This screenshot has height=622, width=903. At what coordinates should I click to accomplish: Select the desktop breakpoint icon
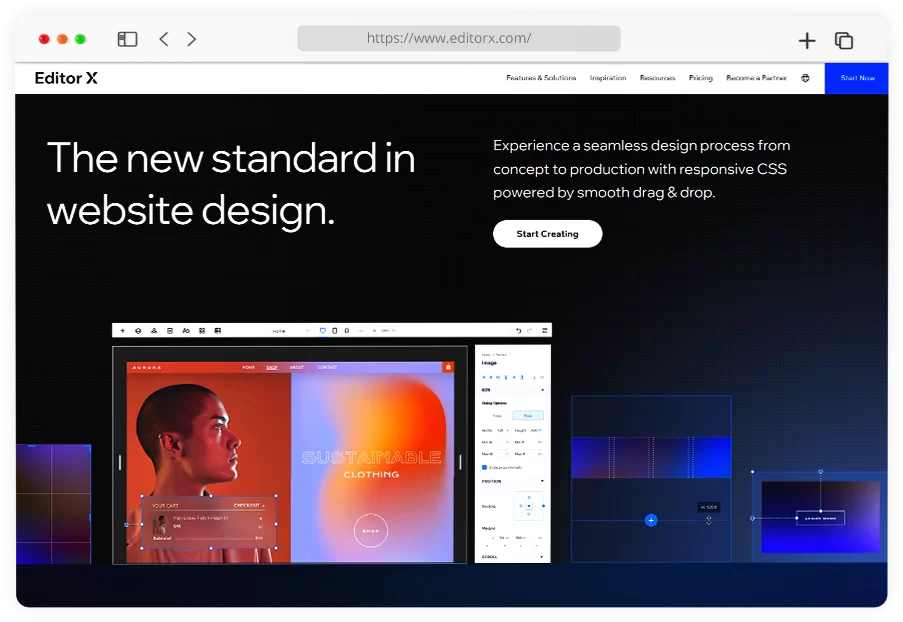pyautogui.click(x=322, y=331)
